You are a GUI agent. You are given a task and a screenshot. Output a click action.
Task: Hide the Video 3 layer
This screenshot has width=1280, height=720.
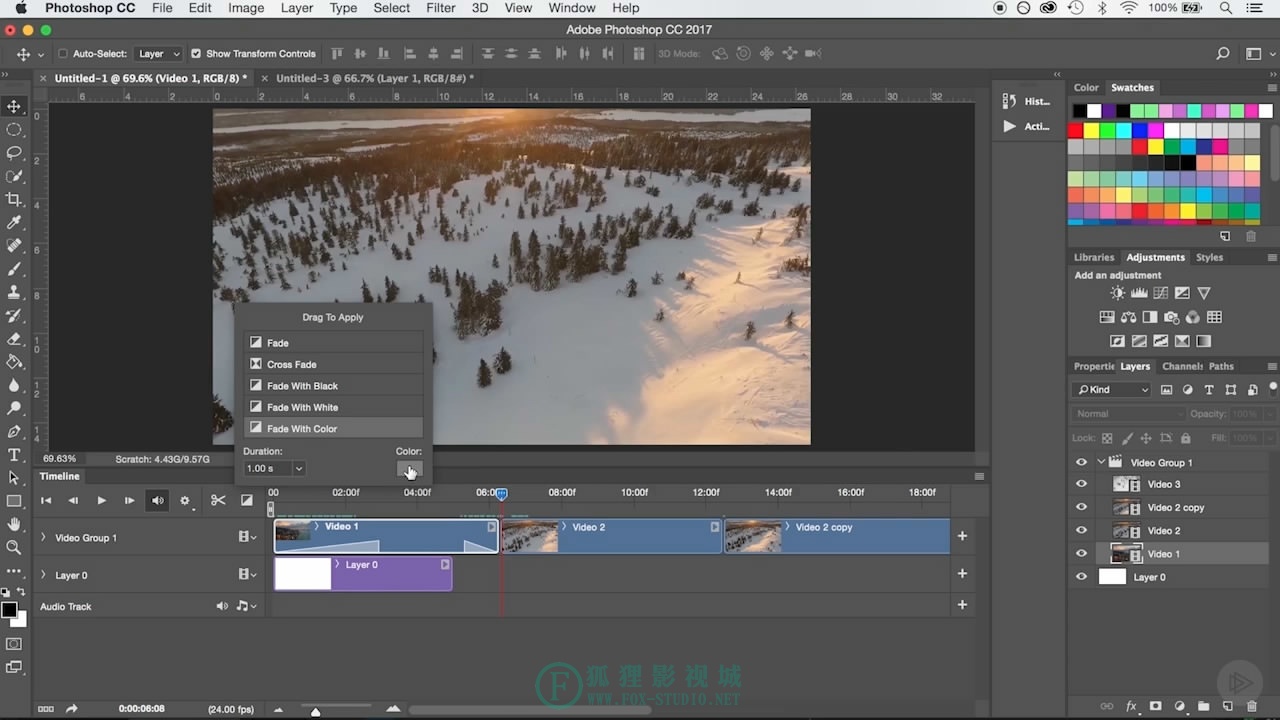1081,484
